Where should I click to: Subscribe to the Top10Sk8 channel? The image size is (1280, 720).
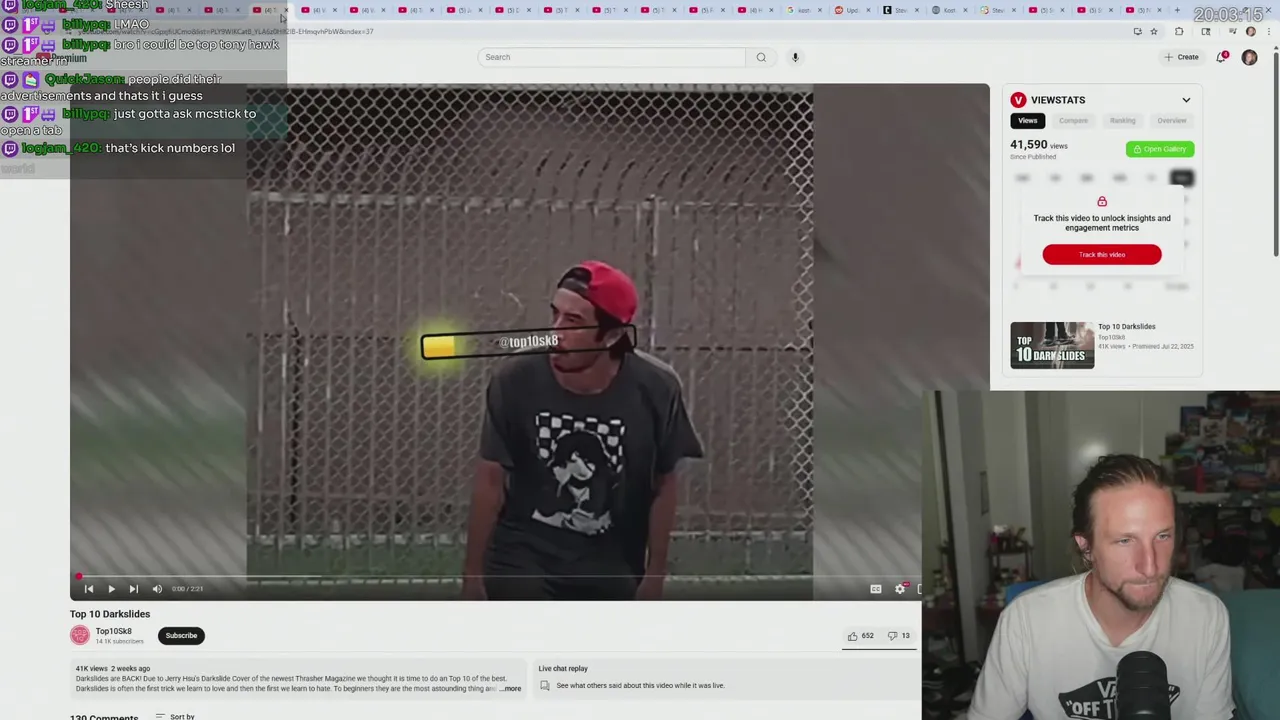coord(181,636)
